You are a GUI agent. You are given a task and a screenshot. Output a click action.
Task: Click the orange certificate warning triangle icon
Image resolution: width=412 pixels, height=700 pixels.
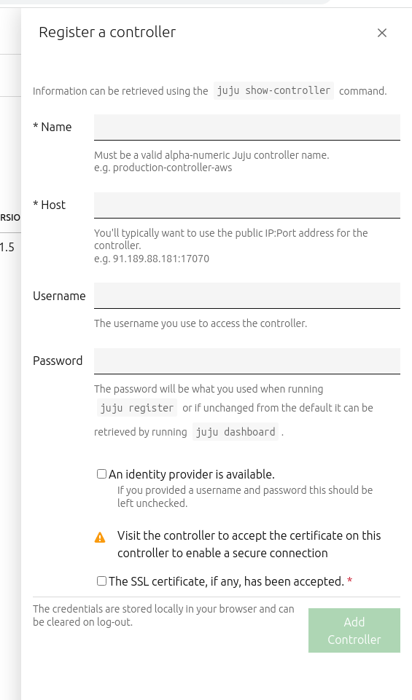coord(100,538)
